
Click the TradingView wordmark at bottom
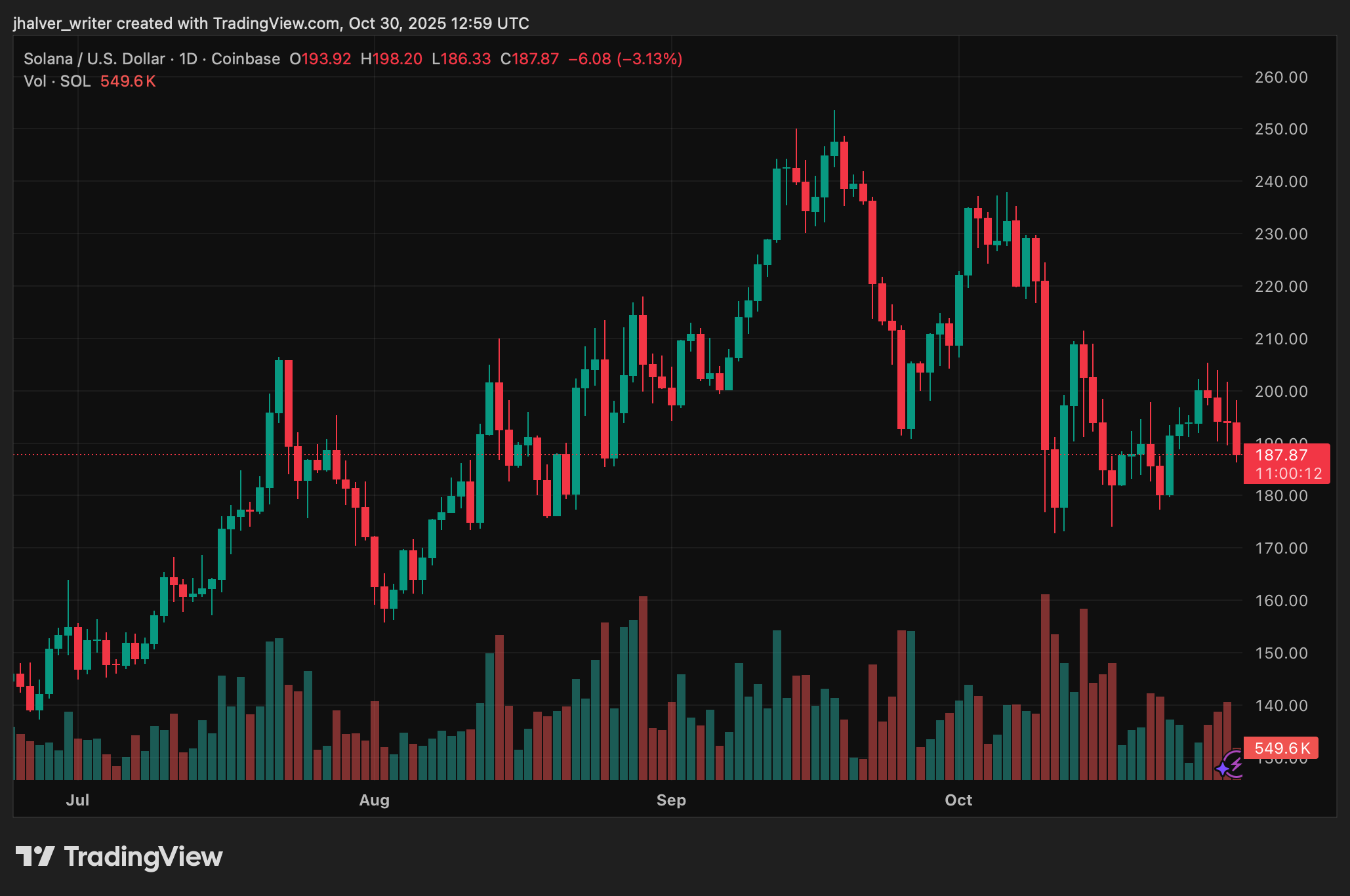(143, 857)
